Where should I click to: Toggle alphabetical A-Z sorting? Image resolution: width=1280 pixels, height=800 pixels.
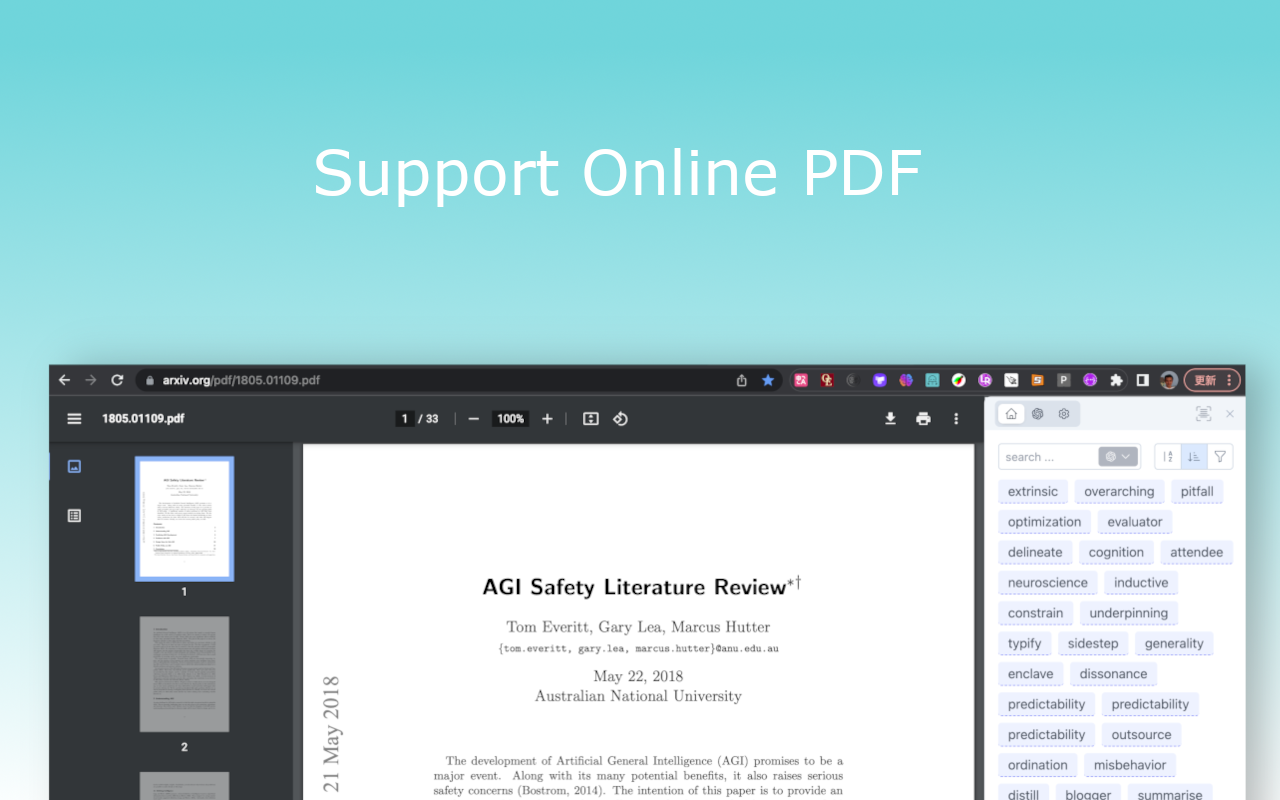(x=1168, y=457)
